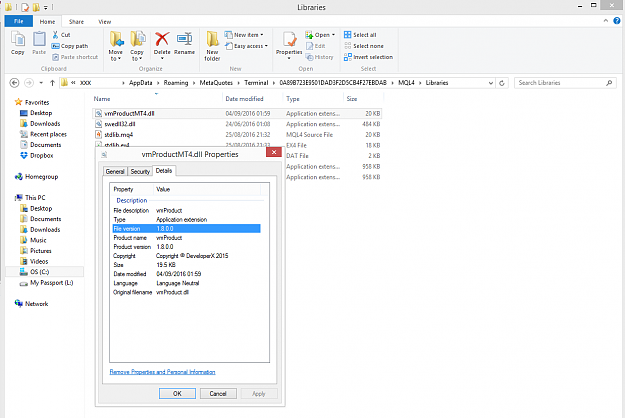Open Network in the navigation pane

pyautogui.click(x=31, y=304)
